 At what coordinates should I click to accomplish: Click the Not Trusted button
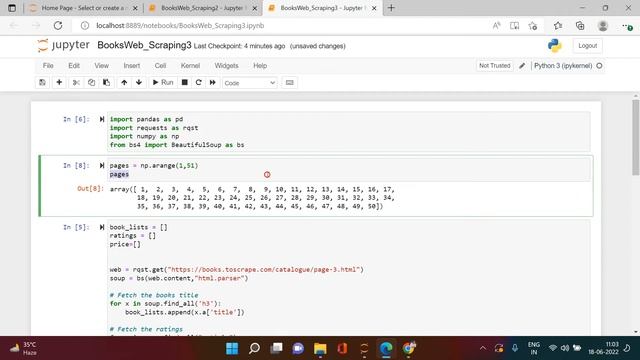pos(495,65)
